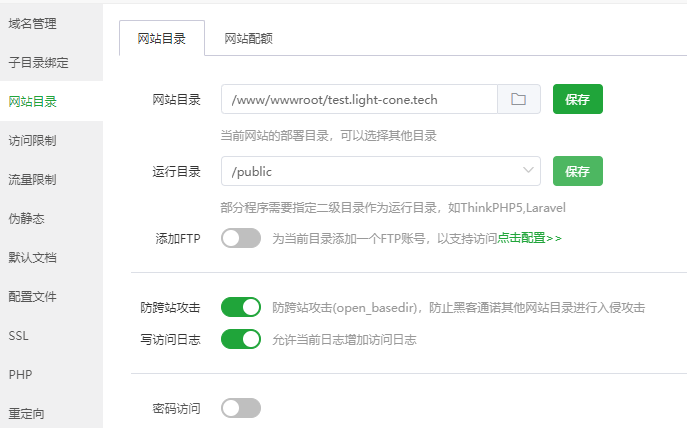Open 访问限制 settings
Screen dimensions: 687x428
coord(33,140)
